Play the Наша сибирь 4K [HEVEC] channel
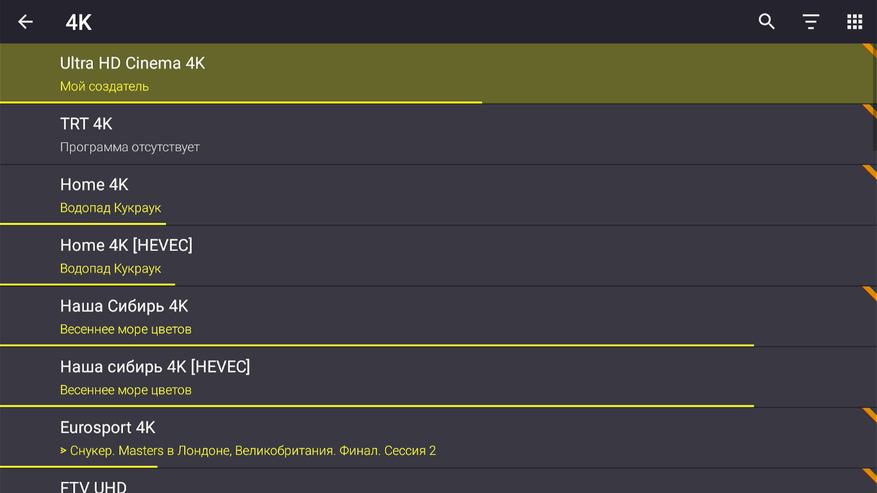 pyautogui.click(x=155, y=367)
